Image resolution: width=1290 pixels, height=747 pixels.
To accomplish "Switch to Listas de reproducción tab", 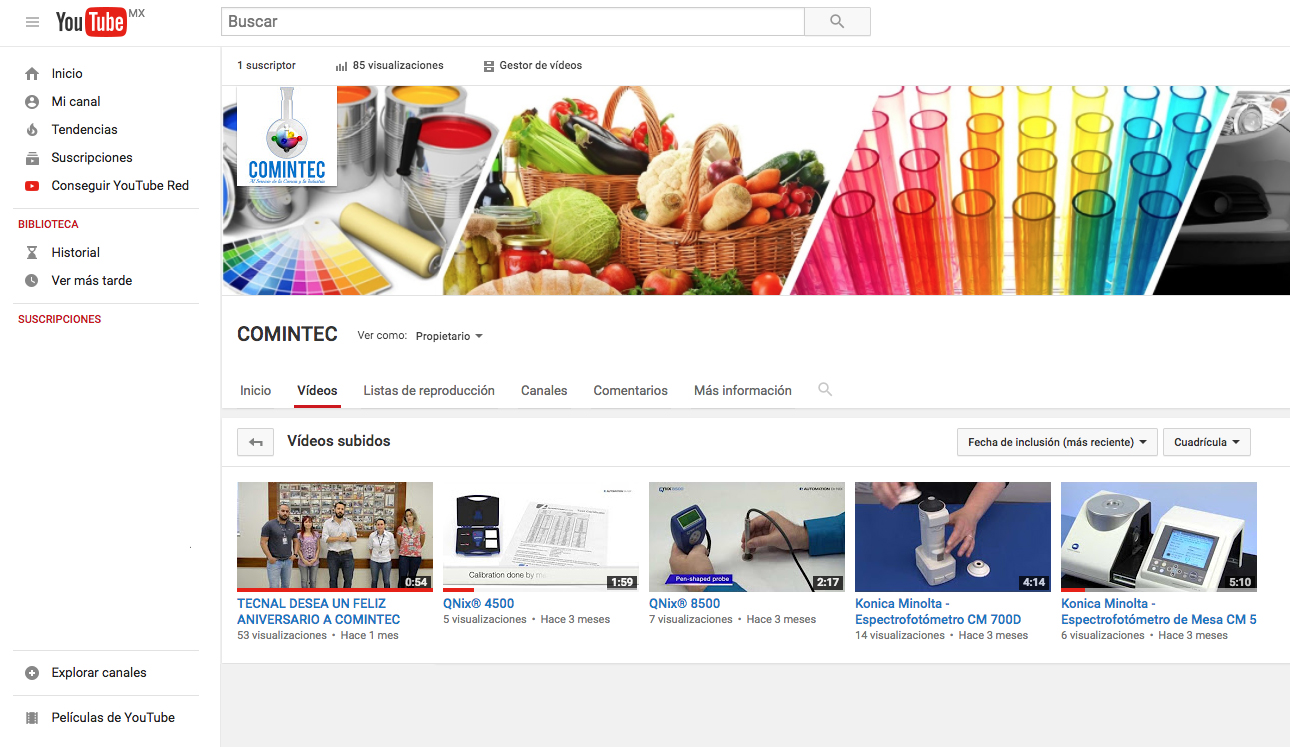I will click(429, 391).
